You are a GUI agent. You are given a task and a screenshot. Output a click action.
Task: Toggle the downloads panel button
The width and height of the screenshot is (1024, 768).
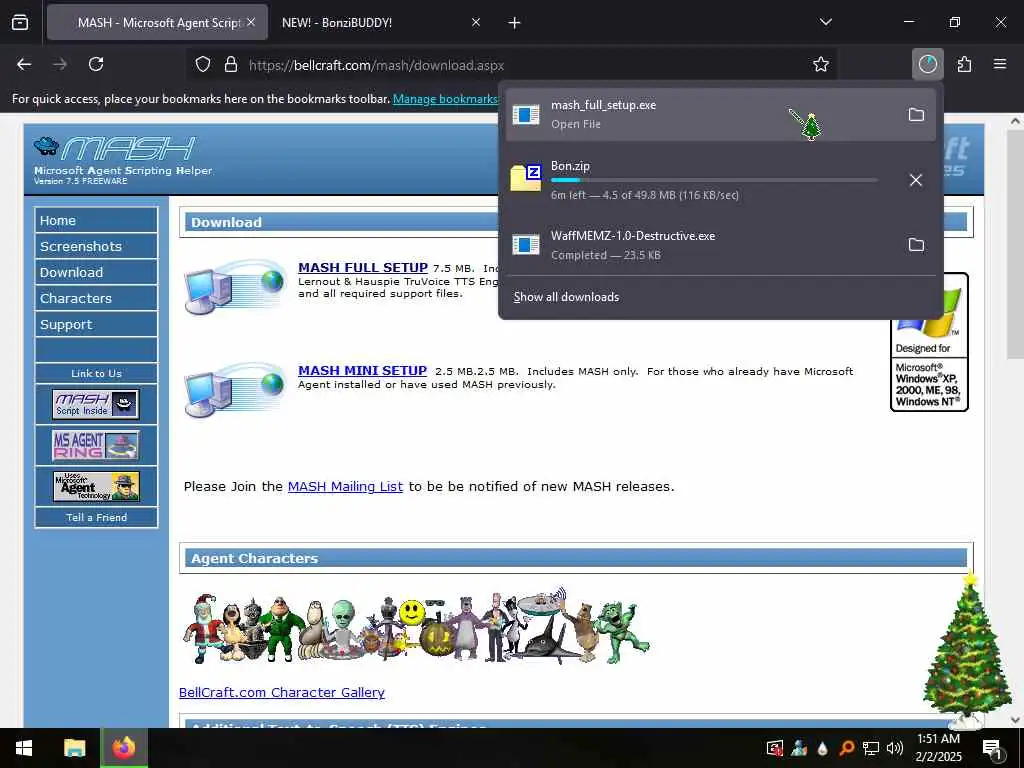[x=927, y=64]
